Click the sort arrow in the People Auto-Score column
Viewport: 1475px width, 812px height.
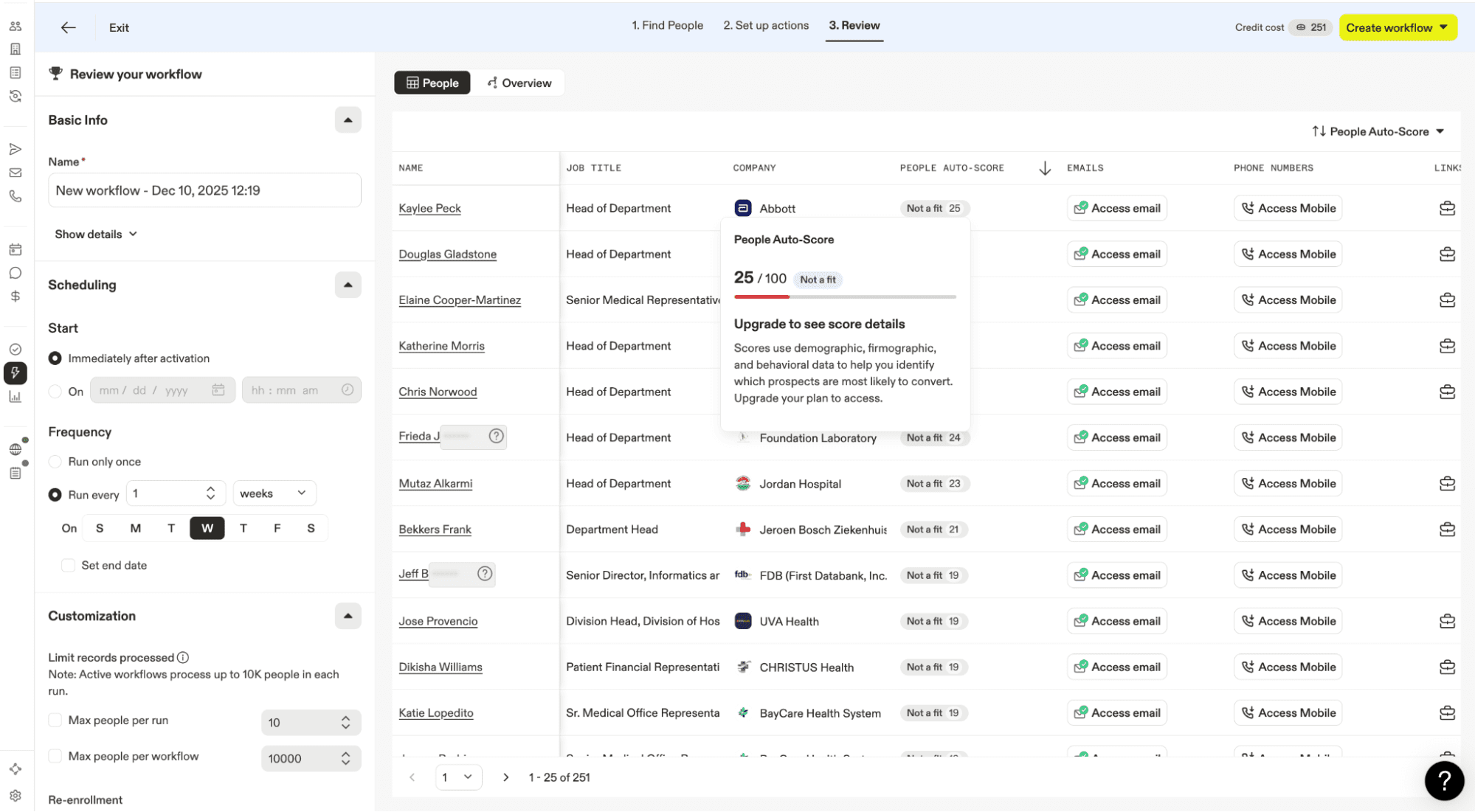coord(1044,168)
